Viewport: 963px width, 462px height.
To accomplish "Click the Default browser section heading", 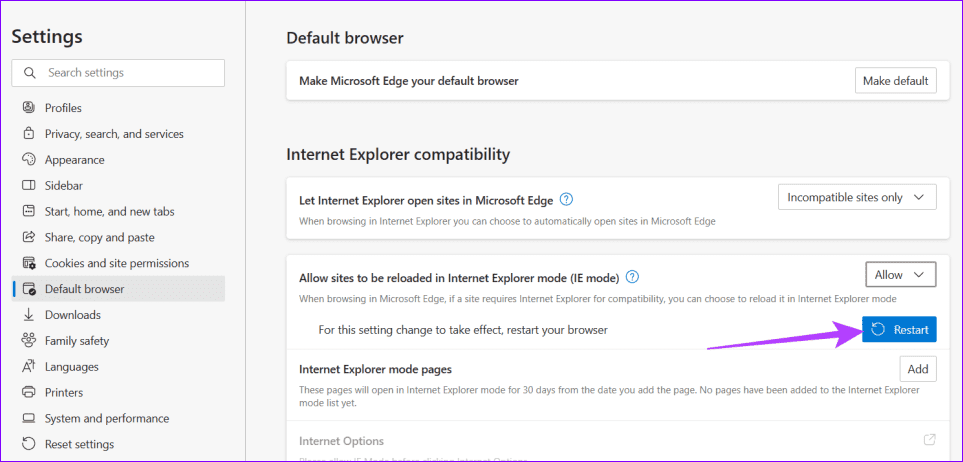I will click(345, 38).
